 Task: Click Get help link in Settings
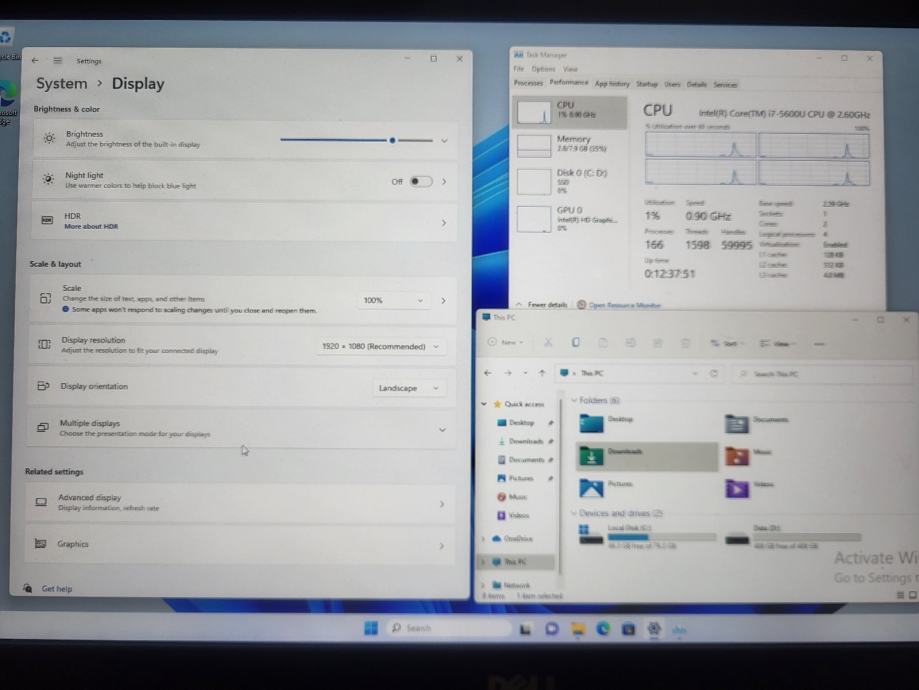[56, 589]
